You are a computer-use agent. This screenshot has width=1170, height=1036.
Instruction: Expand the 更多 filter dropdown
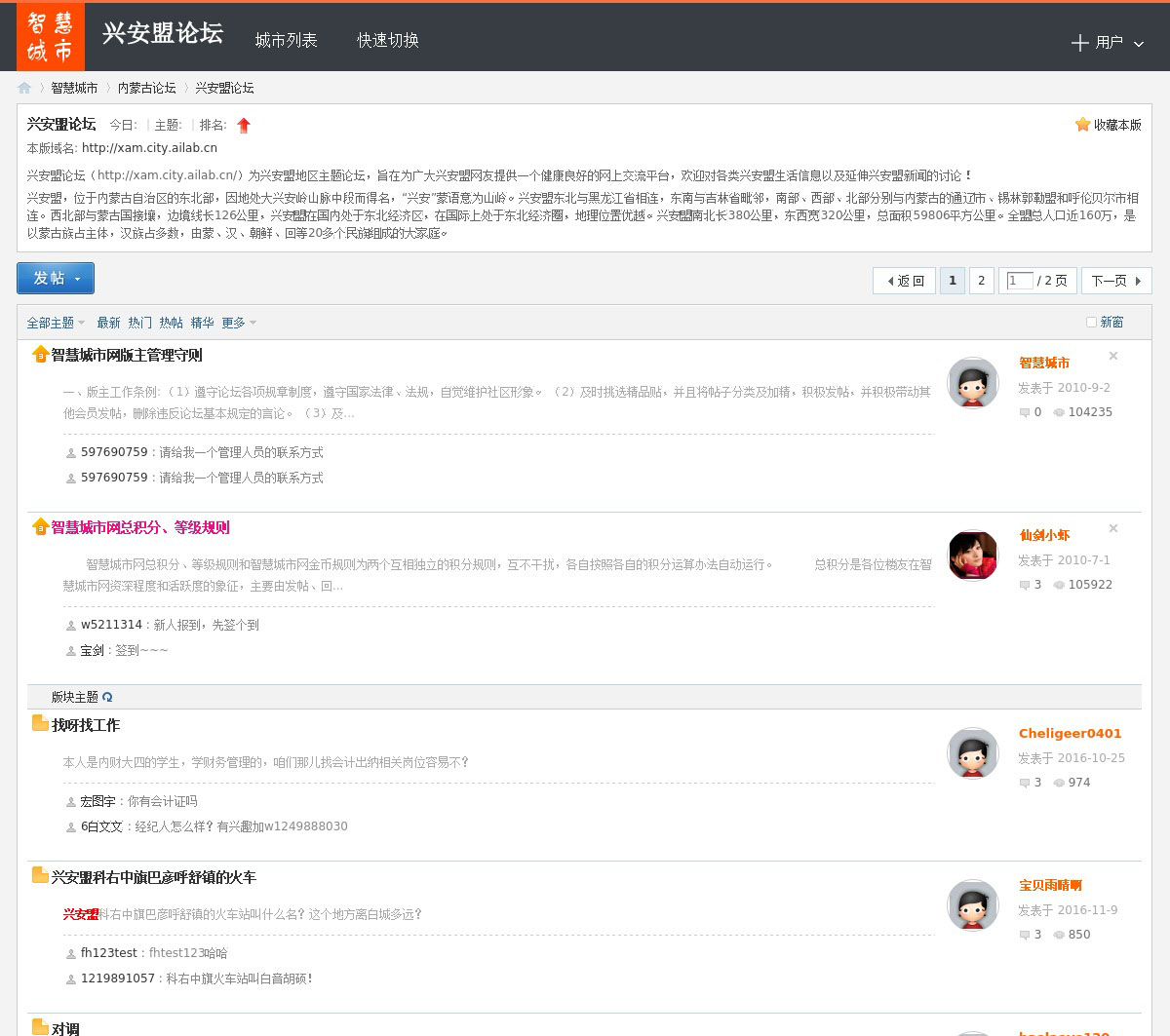point(239,323)
